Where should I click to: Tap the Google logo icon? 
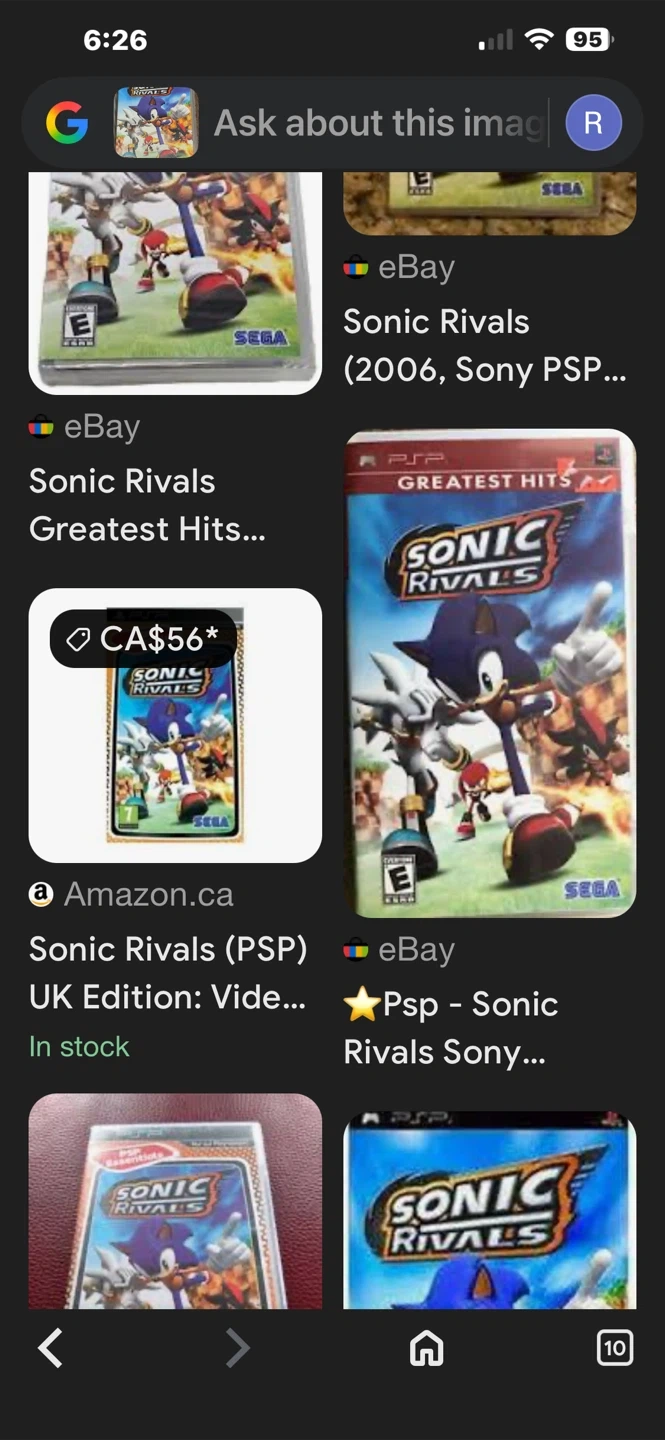(67, 123)
